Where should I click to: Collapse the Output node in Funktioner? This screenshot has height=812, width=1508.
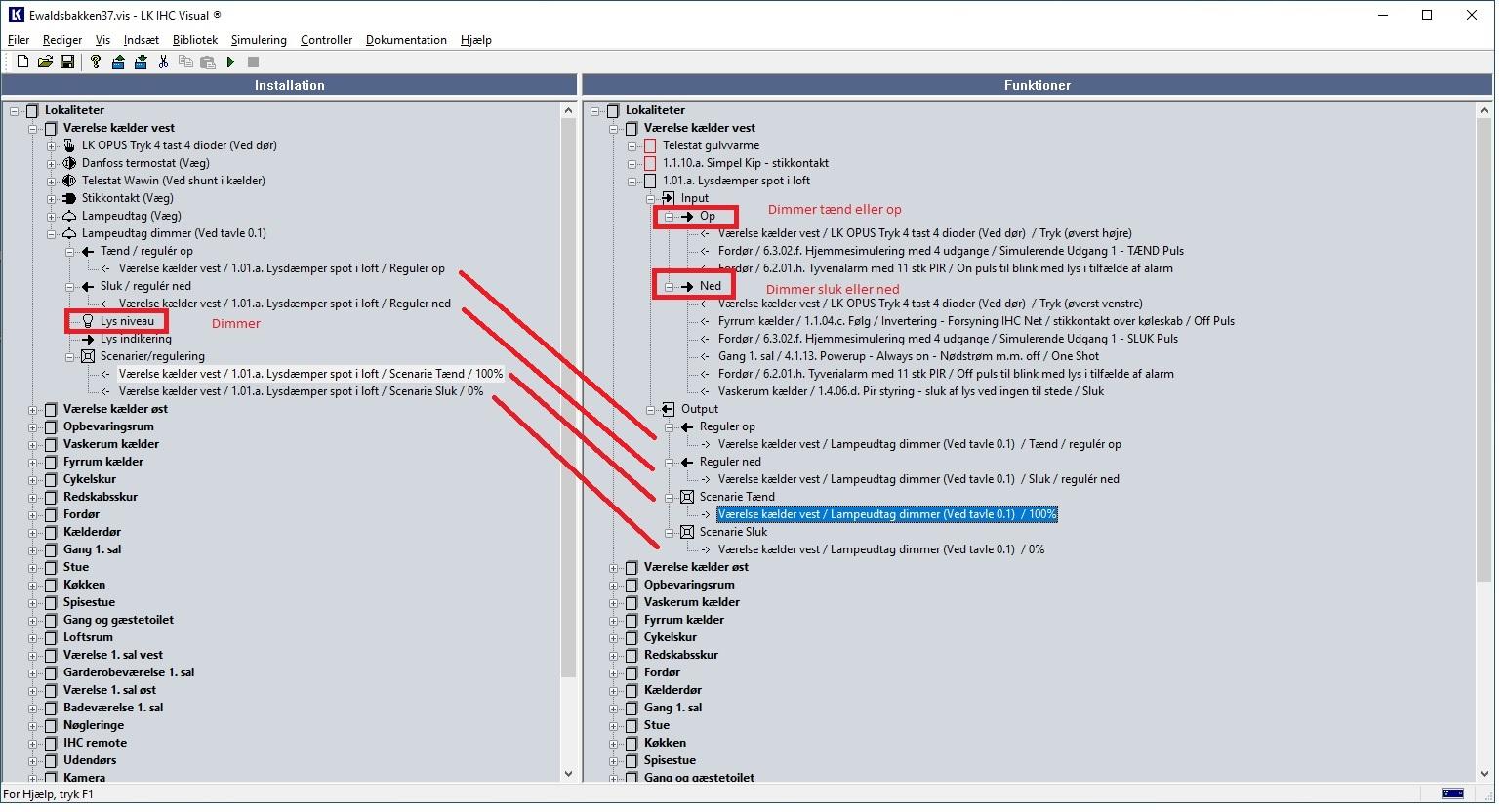651,409
